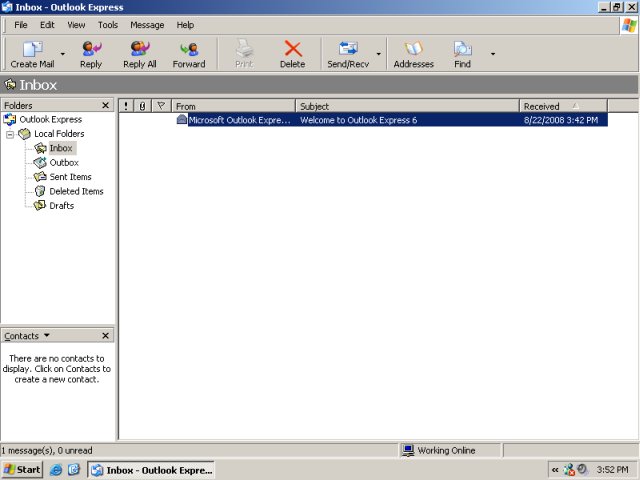Open the Windows Start menu

[22, 470]
